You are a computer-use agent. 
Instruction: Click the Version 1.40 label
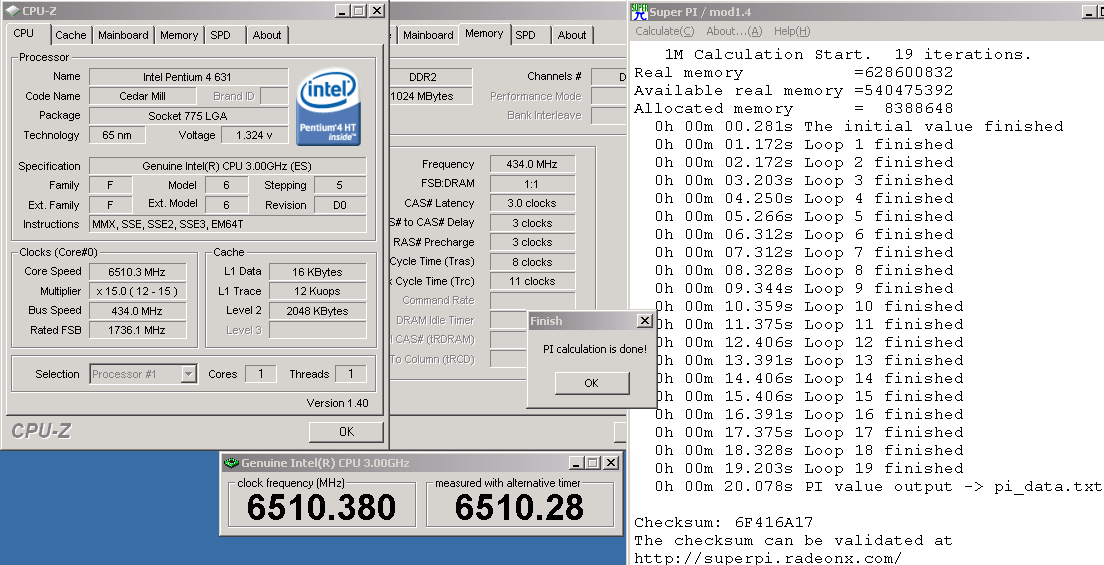337,403
